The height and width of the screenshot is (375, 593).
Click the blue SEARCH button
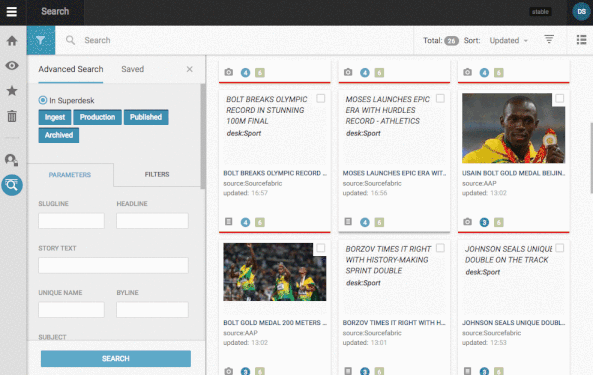click(116, 358)
